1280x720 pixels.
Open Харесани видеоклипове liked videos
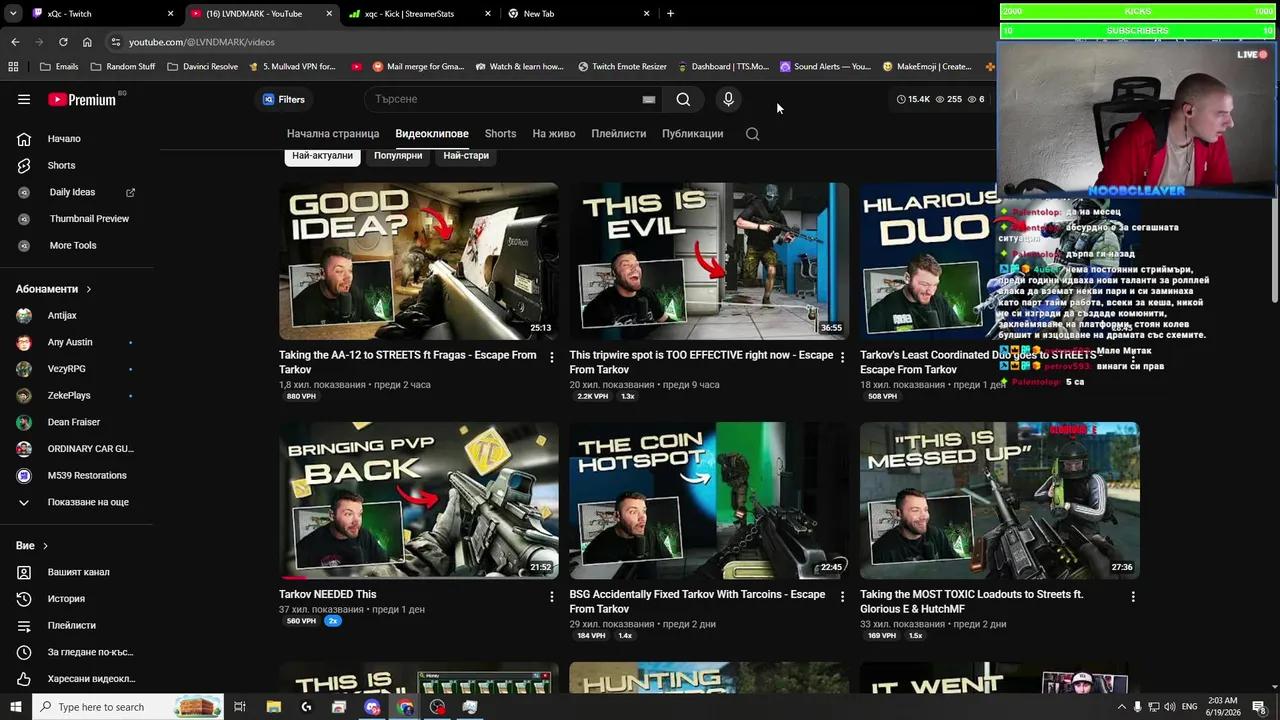click(91, 679)
